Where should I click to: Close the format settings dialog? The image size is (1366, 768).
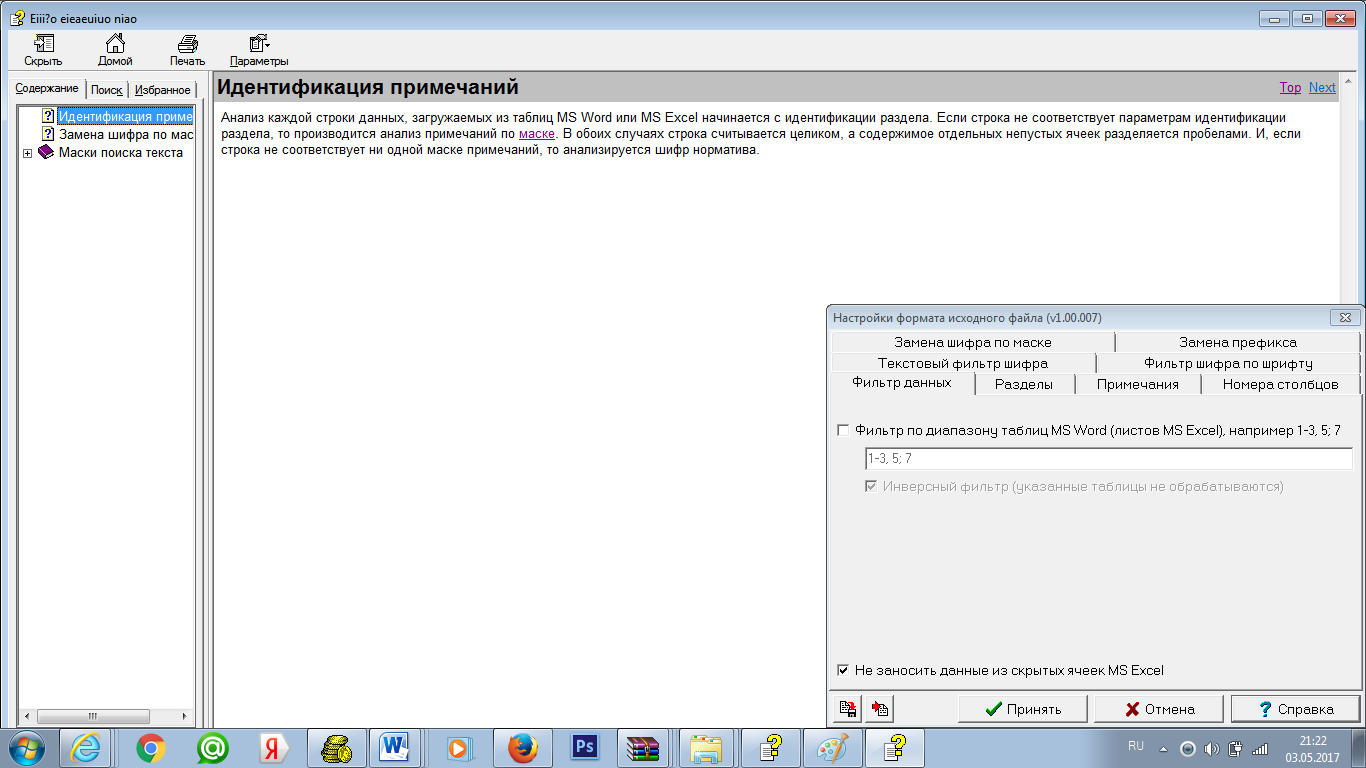(x=1345, y=317)
